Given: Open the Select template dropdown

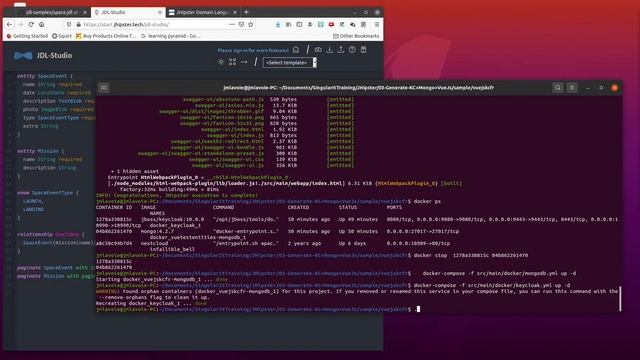Looking at the screenshot, I should 290,62.
